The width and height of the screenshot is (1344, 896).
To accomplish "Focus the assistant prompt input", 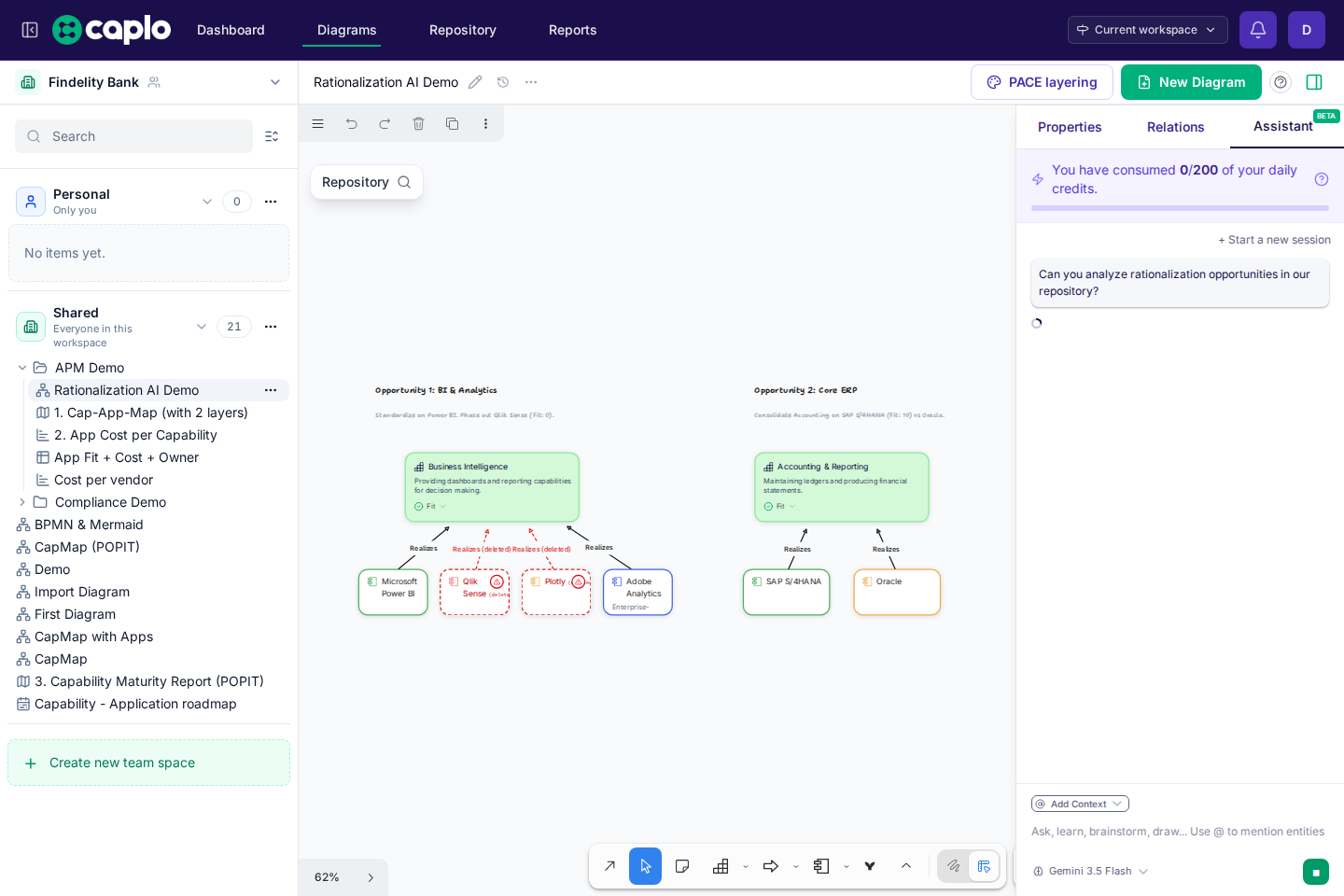I will click(x=1178, y=832).
